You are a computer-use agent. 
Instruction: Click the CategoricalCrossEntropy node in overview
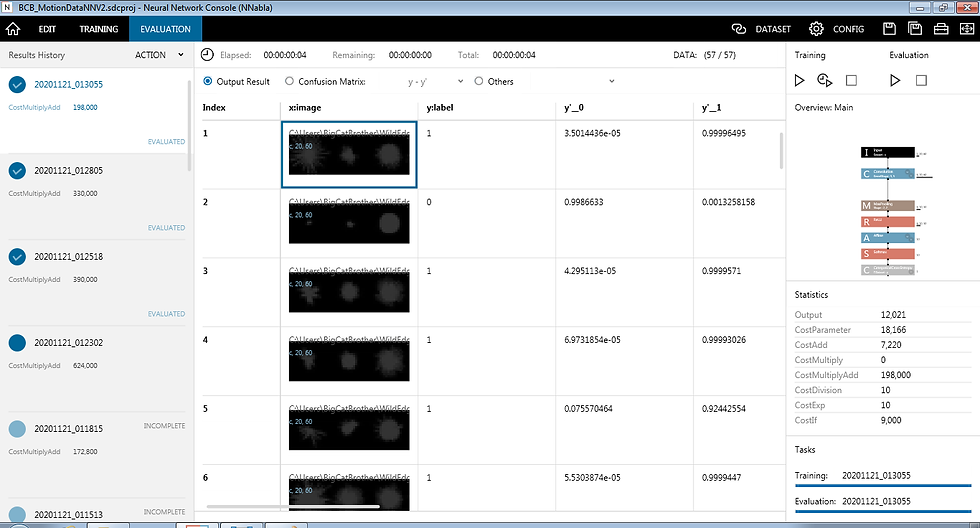pyautogui.click(x=888, y=270)
